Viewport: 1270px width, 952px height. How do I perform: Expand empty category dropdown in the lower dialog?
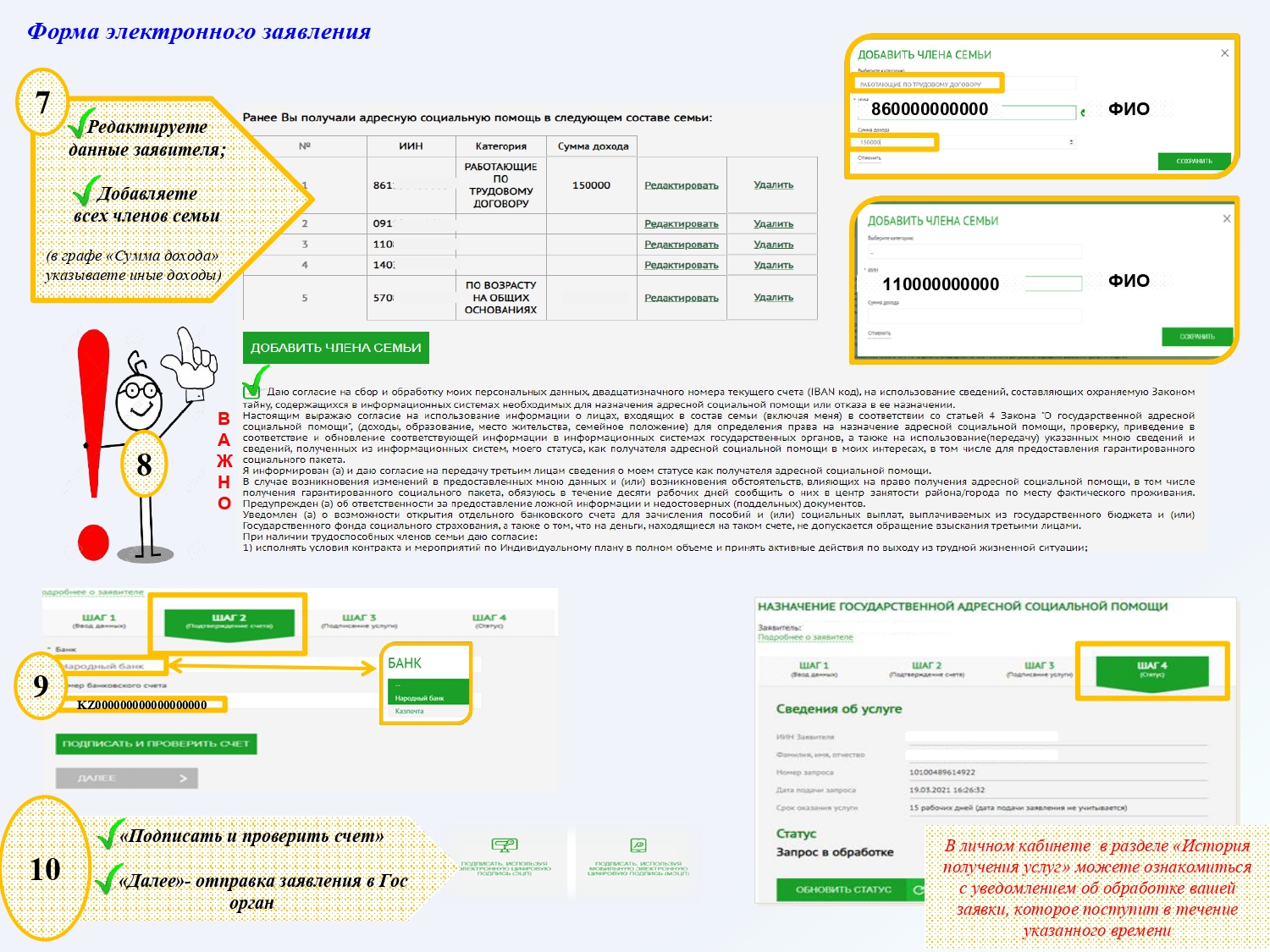(974, 252)
